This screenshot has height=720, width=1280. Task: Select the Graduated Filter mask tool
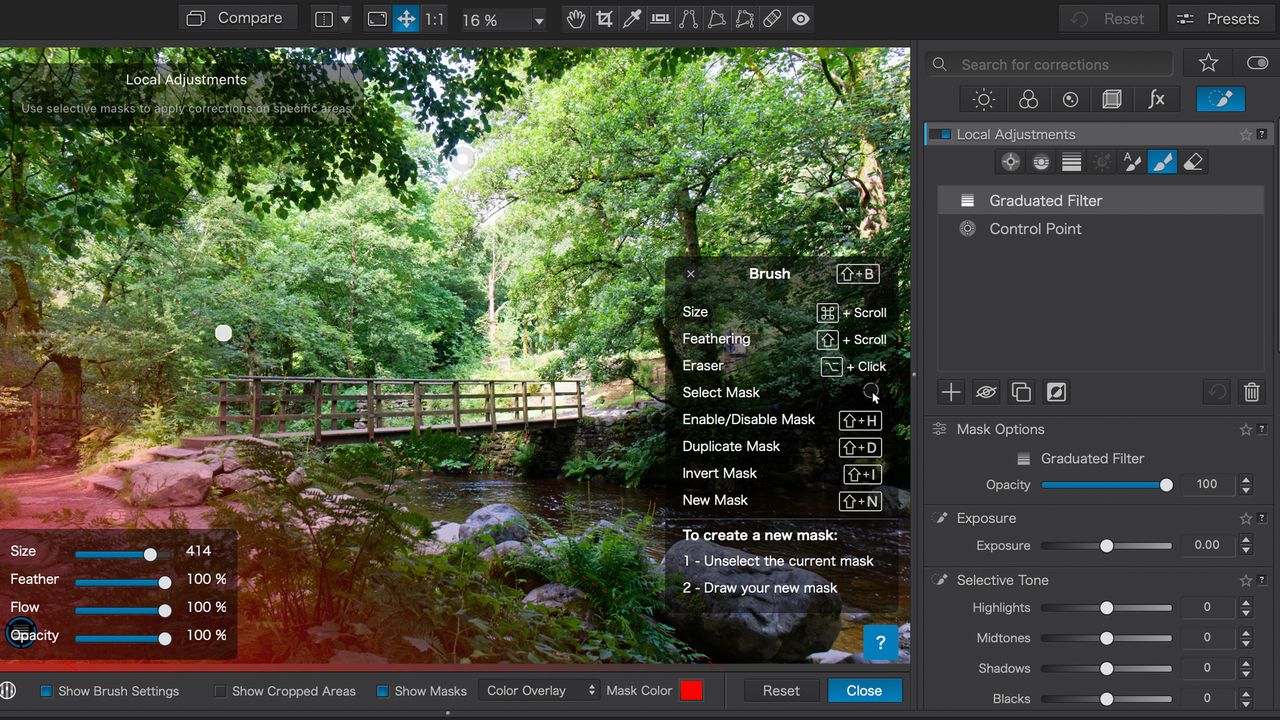(1071, 162)
